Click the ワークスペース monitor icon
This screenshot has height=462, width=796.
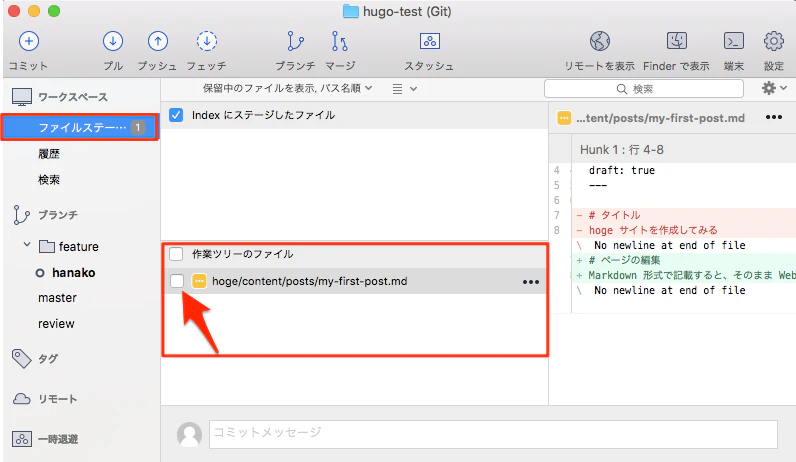22,97
